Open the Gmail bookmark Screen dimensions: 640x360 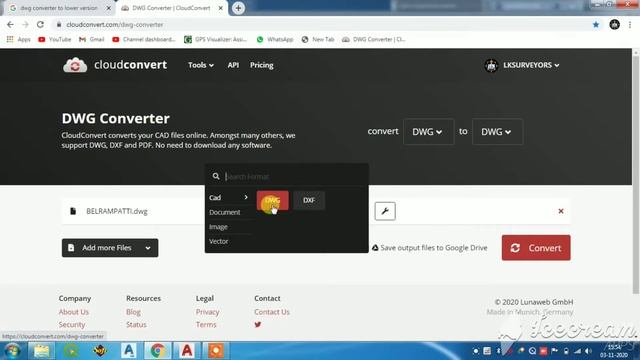tap(92, 39)
